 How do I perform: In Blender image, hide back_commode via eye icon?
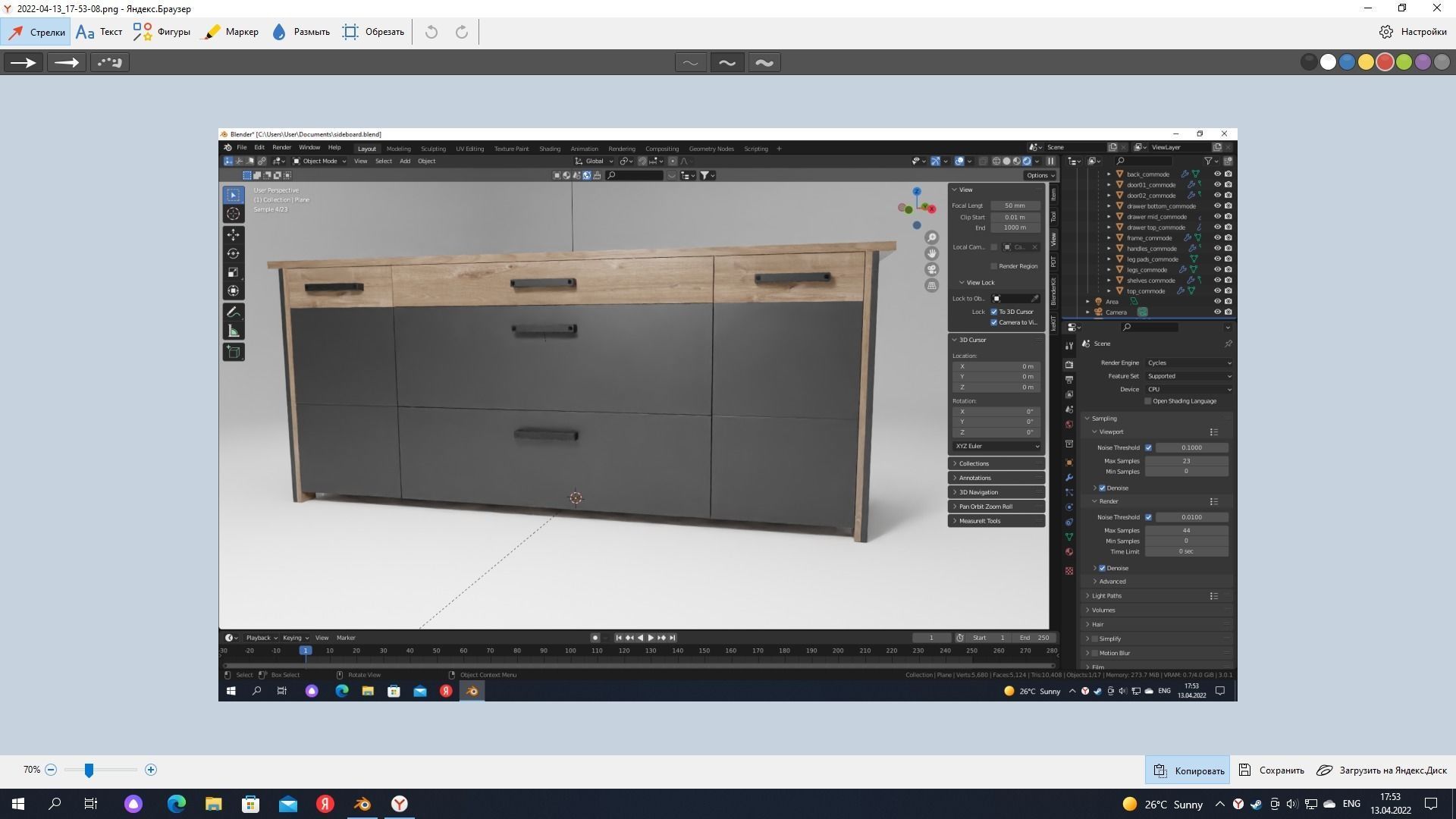click(x=1218, y=174)
